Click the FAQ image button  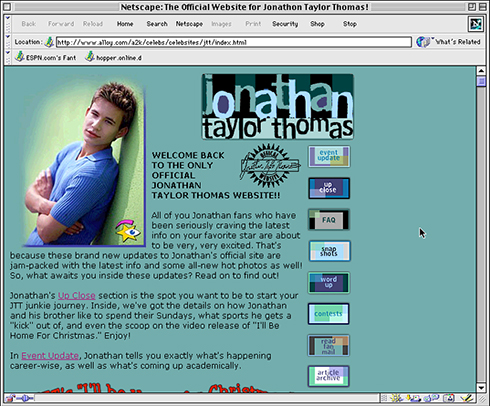[329, 219]
